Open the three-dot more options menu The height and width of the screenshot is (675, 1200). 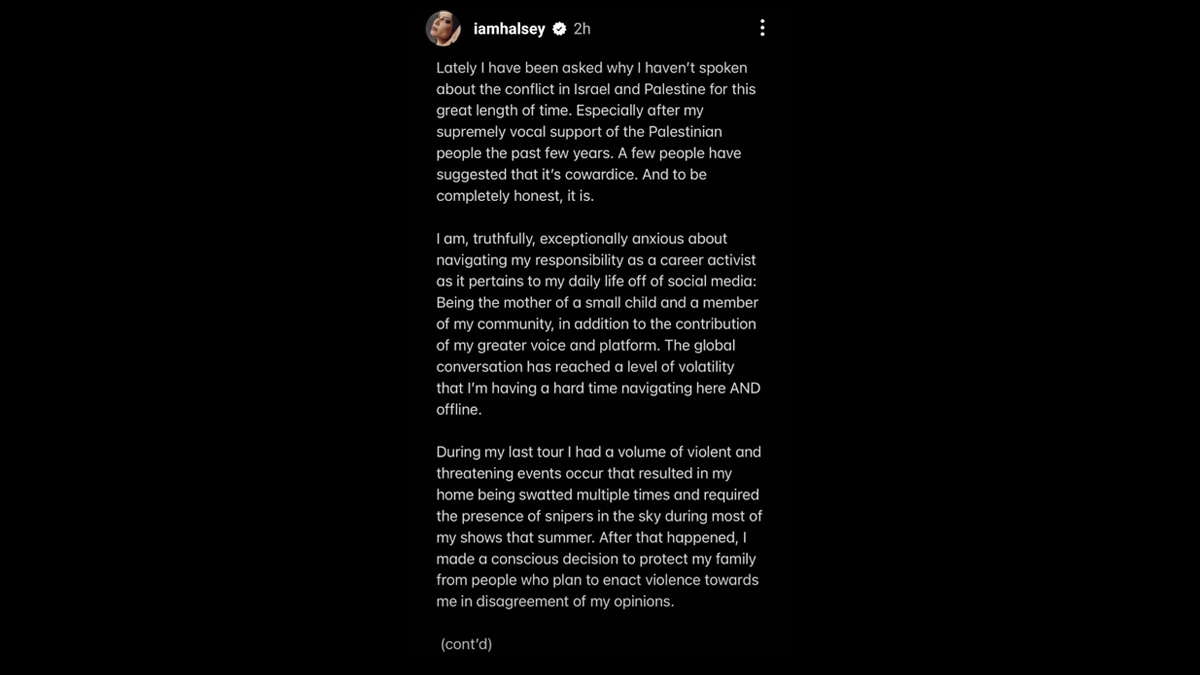(762, 29)
